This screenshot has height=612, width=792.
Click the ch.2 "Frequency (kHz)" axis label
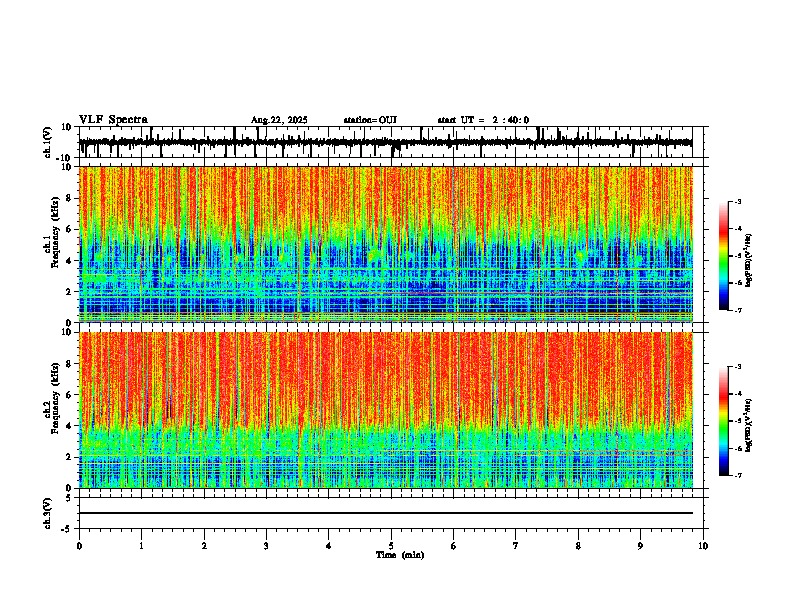pos(55,398)
